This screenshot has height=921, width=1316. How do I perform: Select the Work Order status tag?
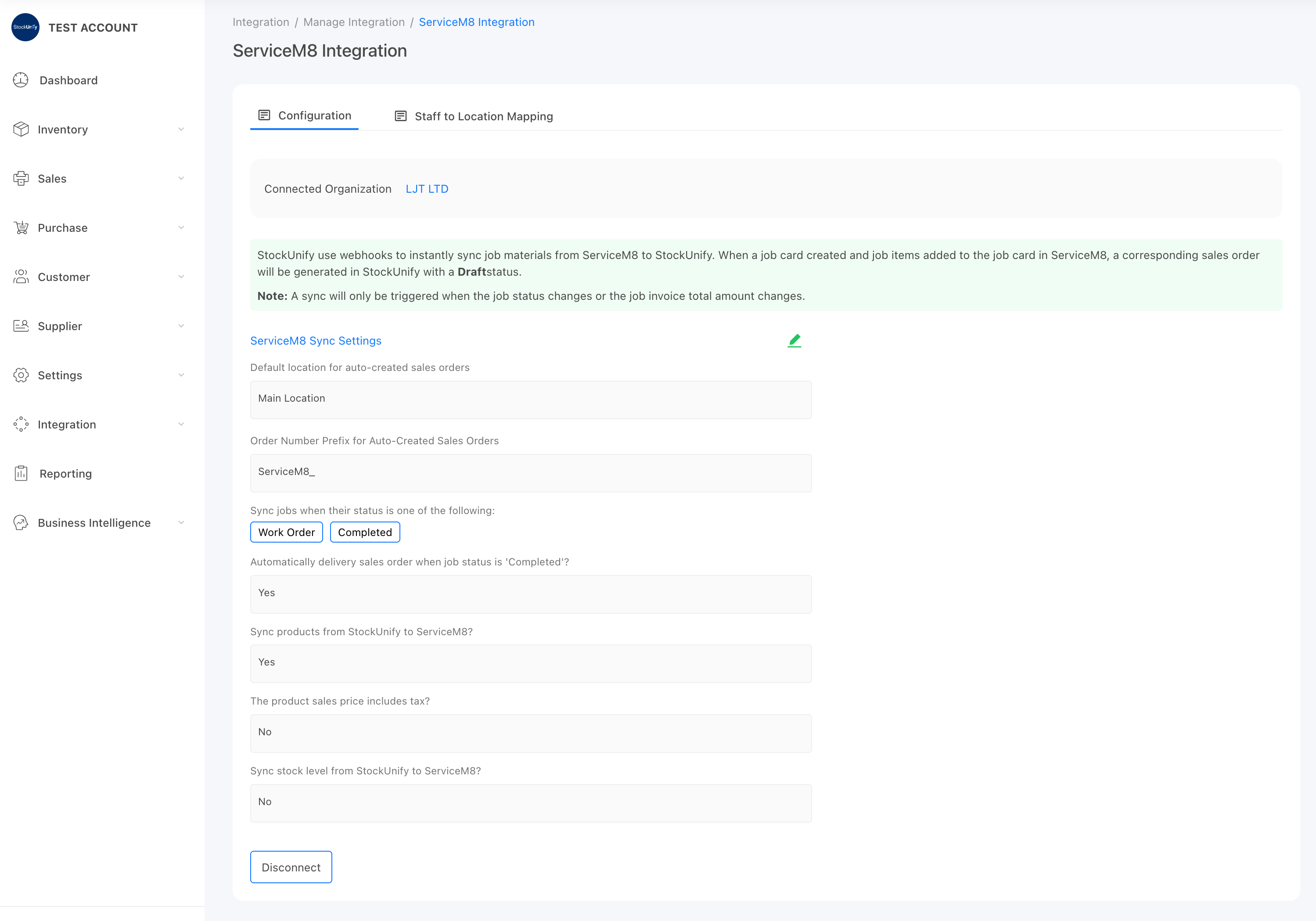click(287, 532)
